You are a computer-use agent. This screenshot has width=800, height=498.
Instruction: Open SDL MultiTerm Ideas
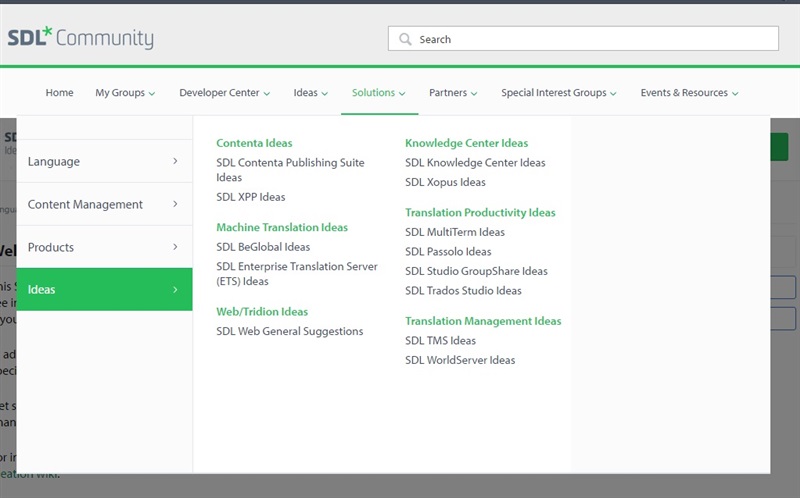point(455,232)
